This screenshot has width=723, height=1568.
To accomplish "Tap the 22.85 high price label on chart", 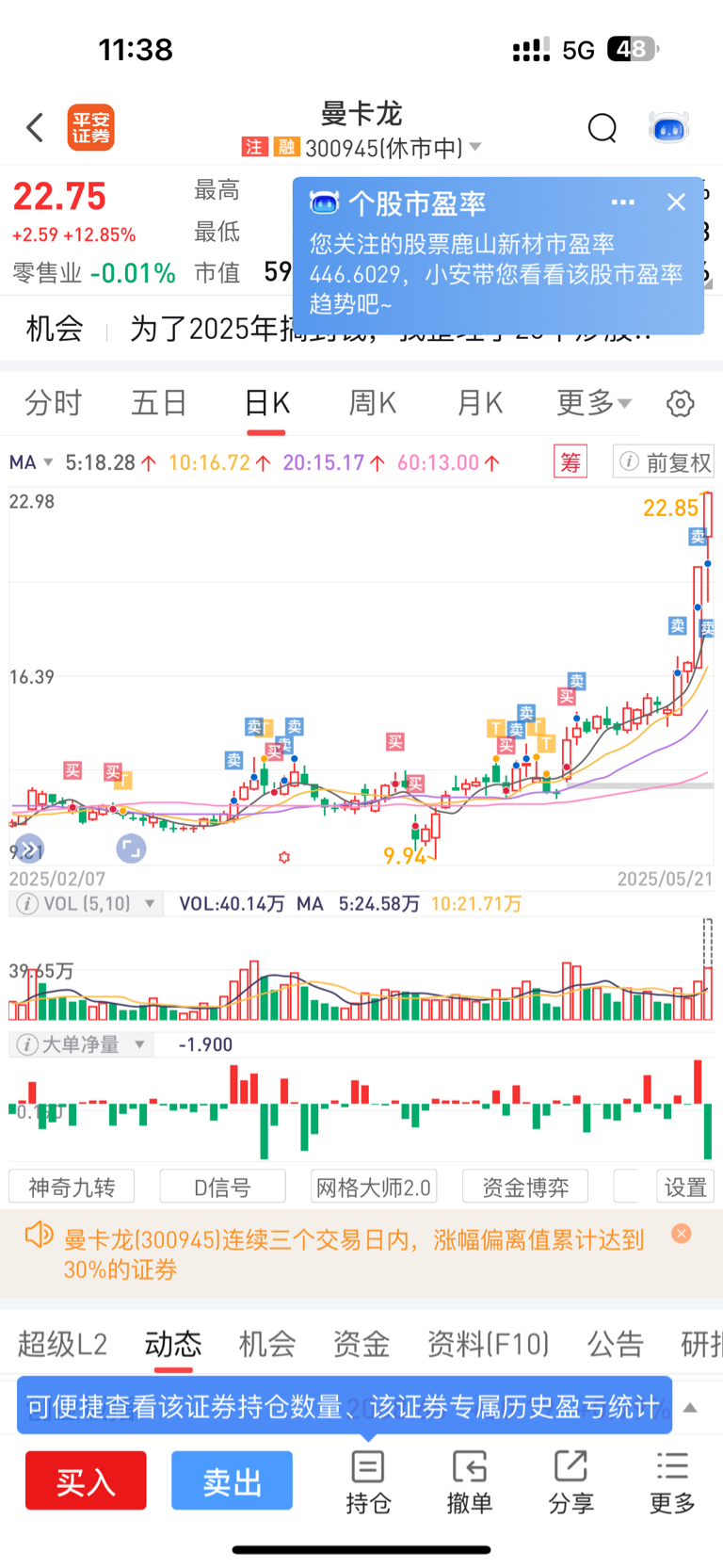I will pyautogui.click(x=670, y=509).
